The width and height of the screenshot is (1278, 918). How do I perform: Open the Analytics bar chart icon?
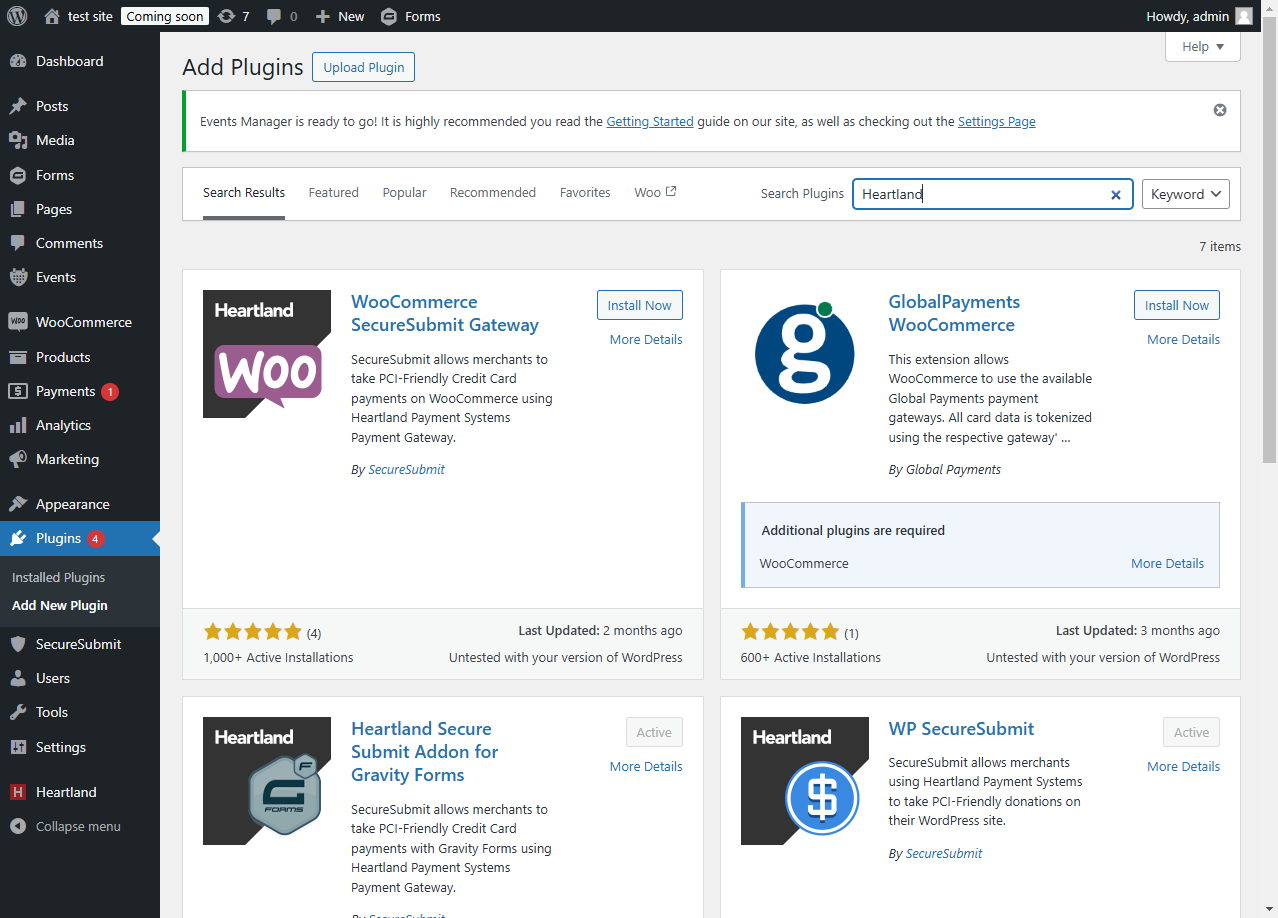coord(18,425)
